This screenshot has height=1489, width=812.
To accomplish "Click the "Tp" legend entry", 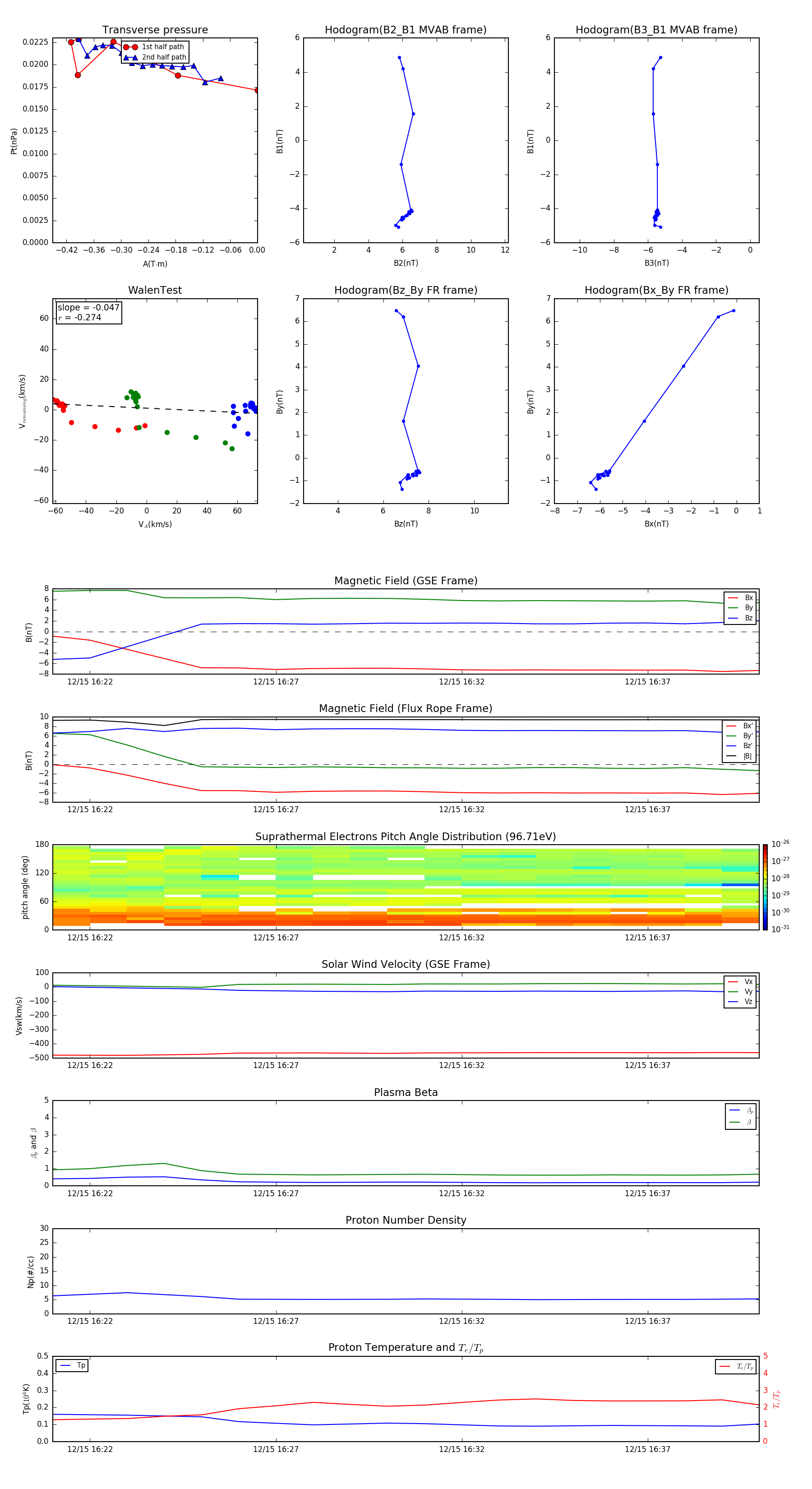I will point(73,1365).
